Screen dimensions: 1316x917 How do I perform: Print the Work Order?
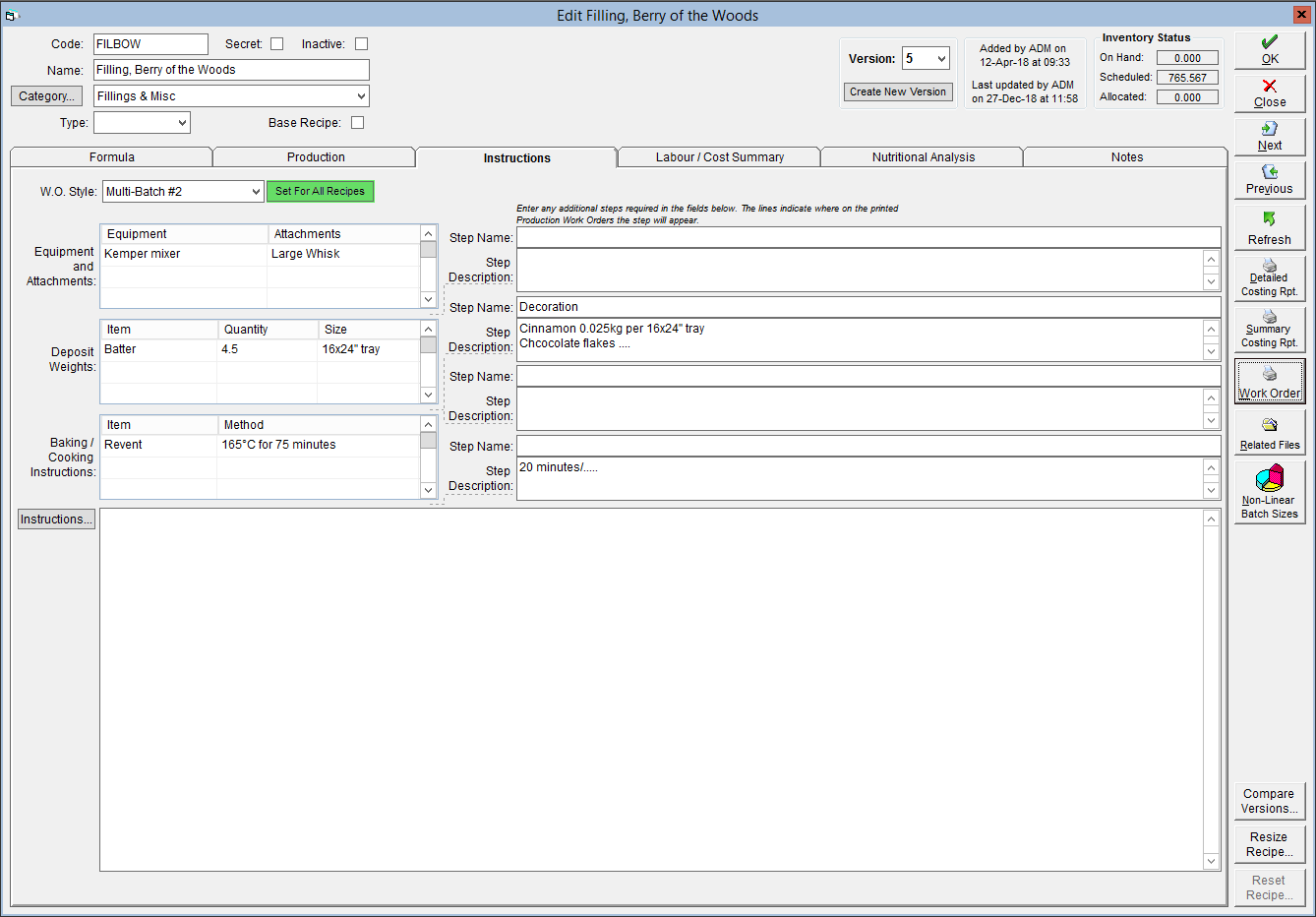point(1270,381)
